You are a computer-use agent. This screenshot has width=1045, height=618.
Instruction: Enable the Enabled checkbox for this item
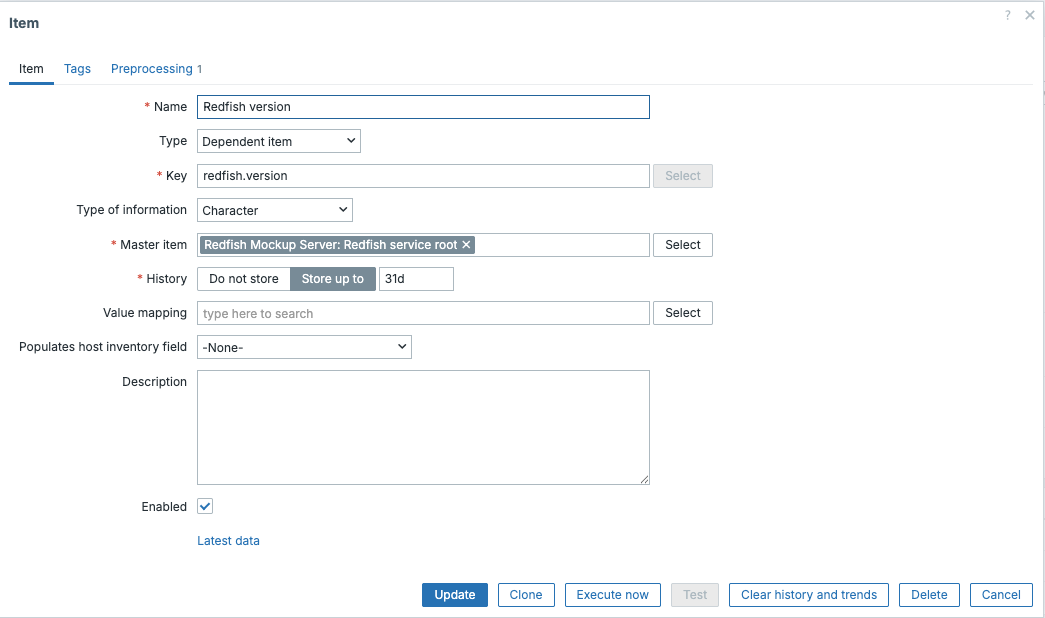[205, 506]
